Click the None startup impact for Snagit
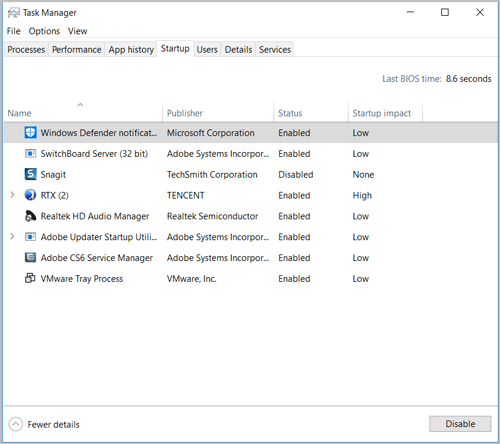 363,174
